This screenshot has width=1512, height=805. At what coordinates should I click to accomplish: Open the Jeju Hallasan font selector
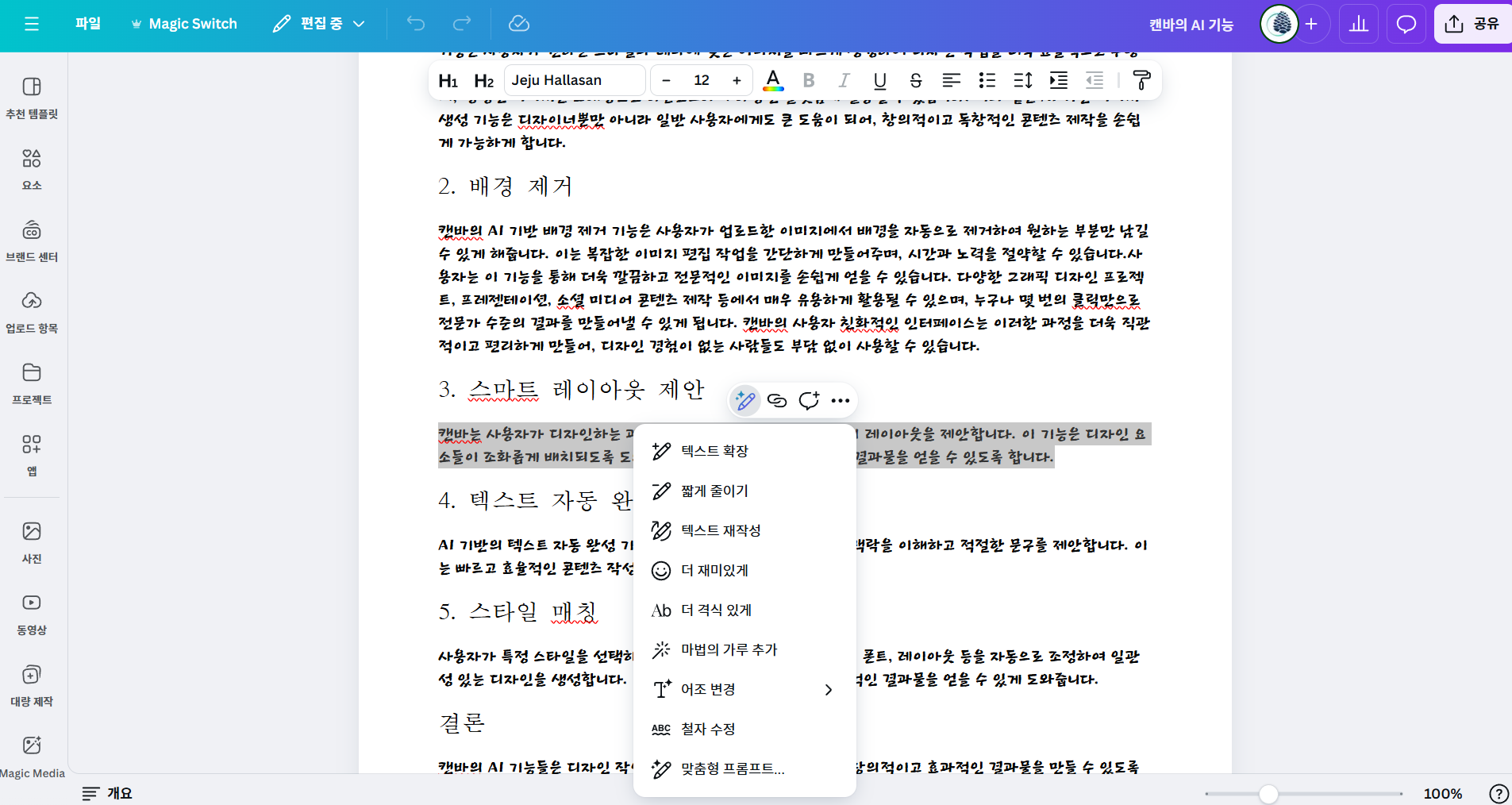[x=575, y=80]
